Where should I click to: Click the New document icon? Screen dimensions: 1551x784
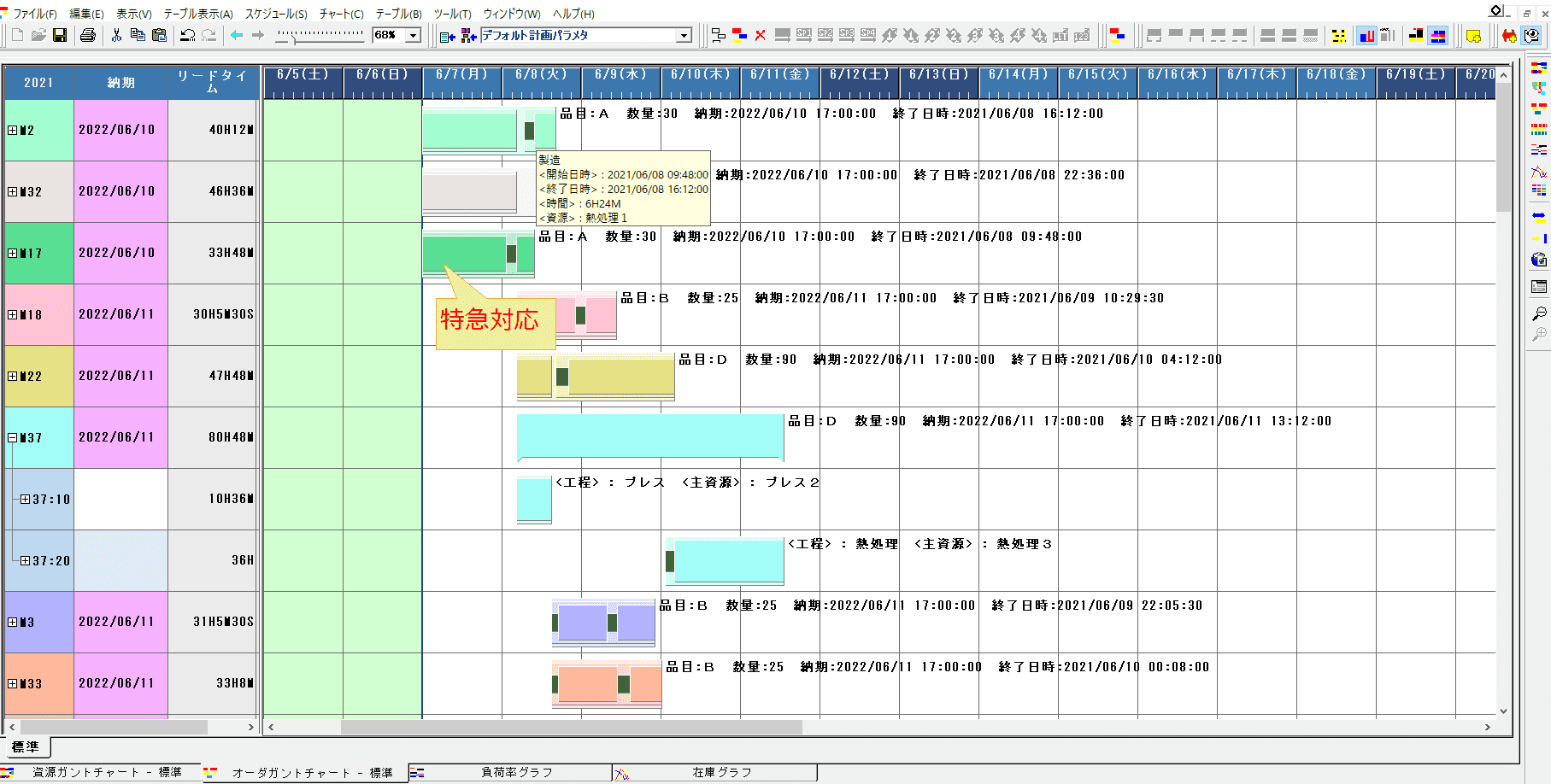[x=17, y=35]
